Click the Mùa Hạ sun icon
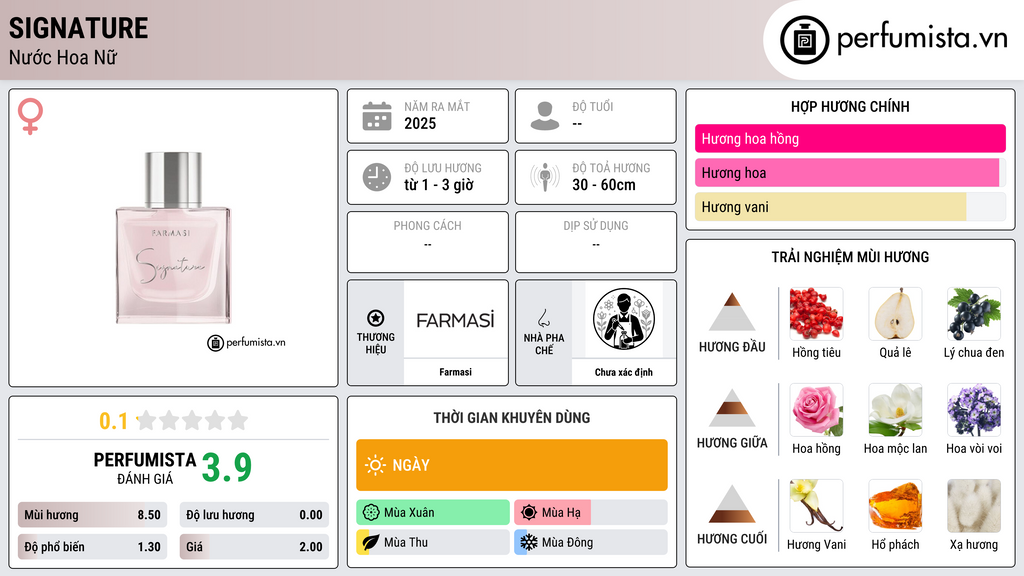The image size is (1024, 576). pos(529,513)
